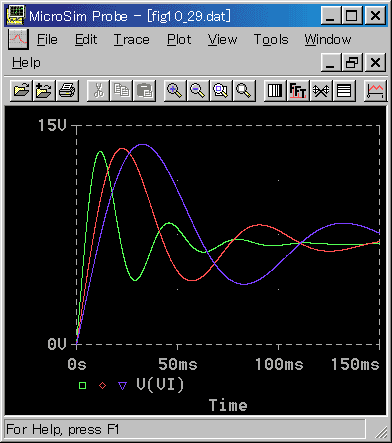Screen dimensions: 392x443
Task: Open the Trace menu
Action: tap(131, 40)
